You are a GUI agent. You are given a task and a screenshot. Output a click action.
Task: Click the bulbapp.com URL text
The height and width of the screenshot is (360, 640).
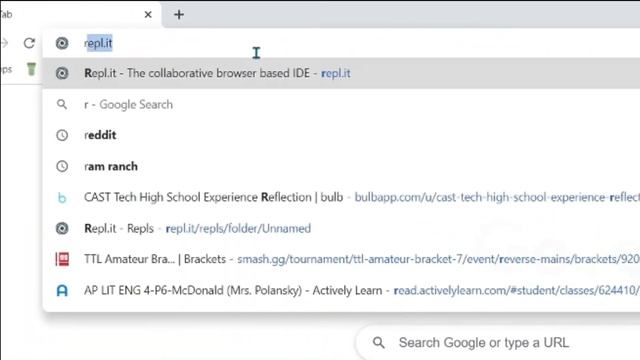tap(497, 197)
